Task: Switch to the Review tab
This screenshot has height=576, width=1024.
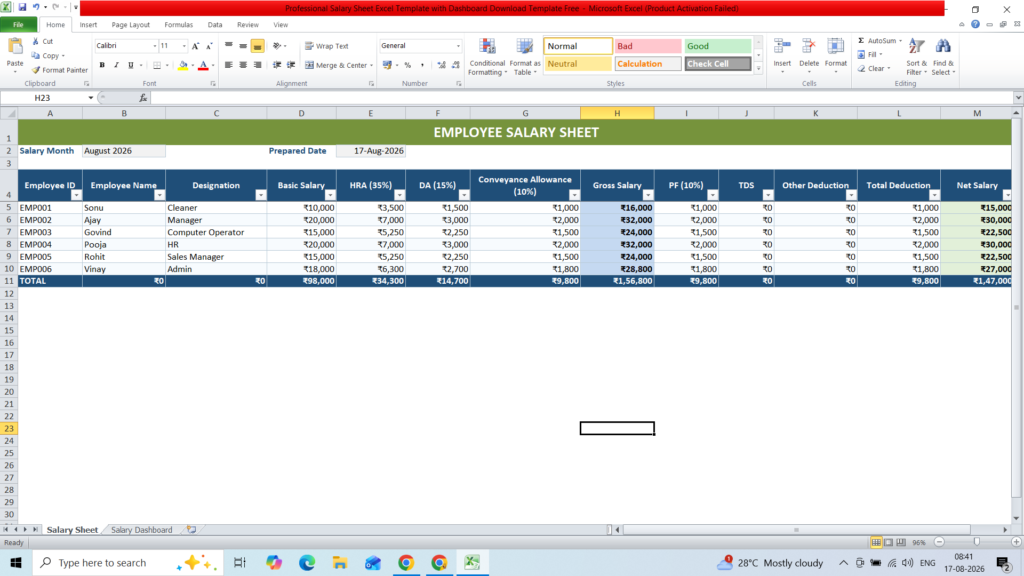Action: tap(248, 25)
